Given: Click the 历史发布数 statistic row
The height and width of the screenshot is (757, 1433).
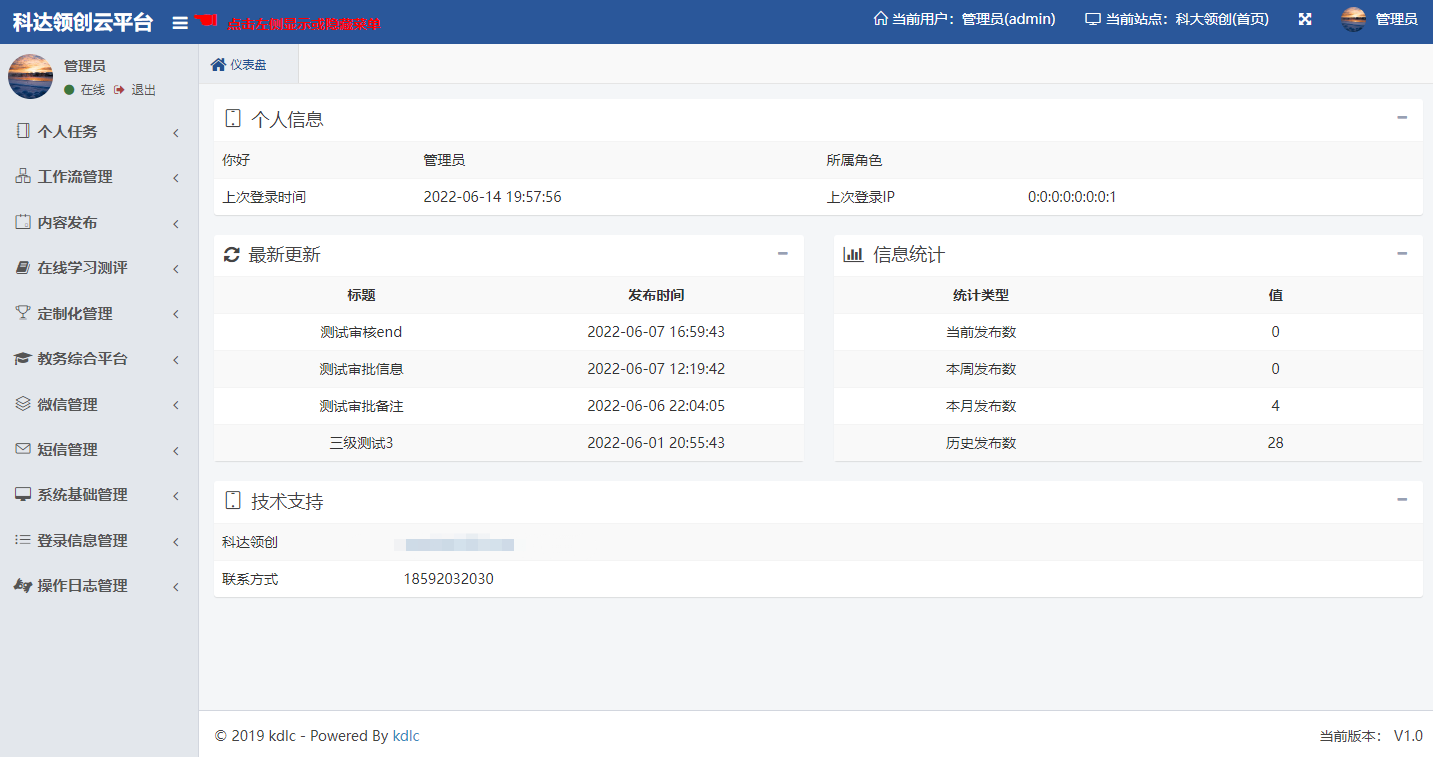Looking at the screenshot, I should click(x=1128, y=443).
